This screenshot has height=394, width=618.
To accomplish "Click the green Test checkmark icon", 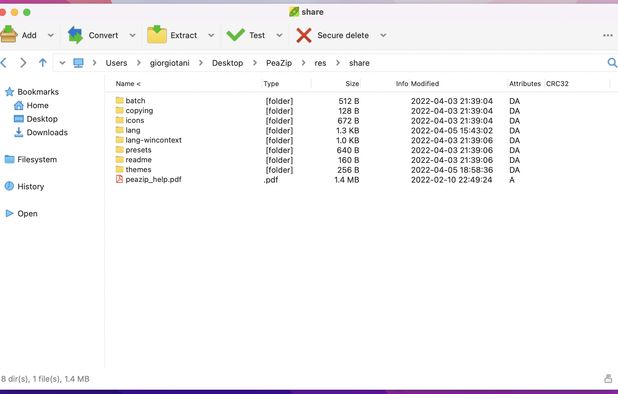I will click(235, 35).
